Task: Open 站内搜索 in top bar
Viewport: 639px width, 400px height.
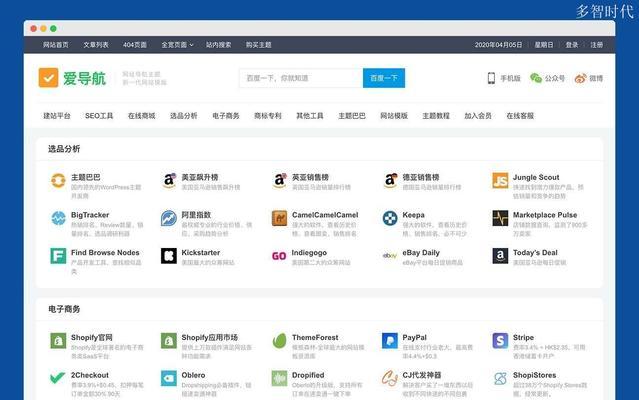Action: 218,45
